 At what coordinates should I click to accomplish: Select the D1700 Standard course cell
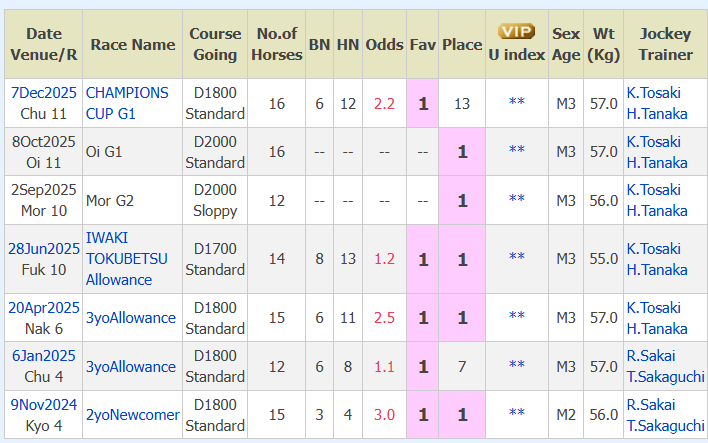pyautogui.click(x=215, y=259)
